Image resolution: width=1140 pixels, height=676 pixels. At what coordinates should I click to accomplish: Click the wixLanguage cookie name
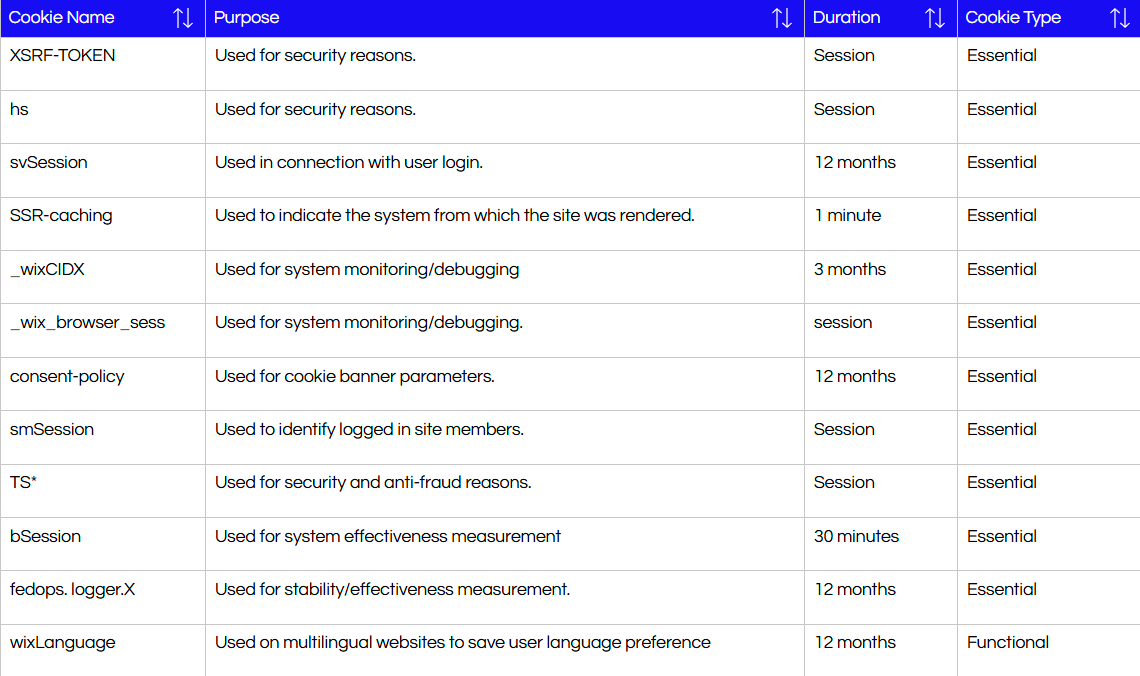point(63,643)
